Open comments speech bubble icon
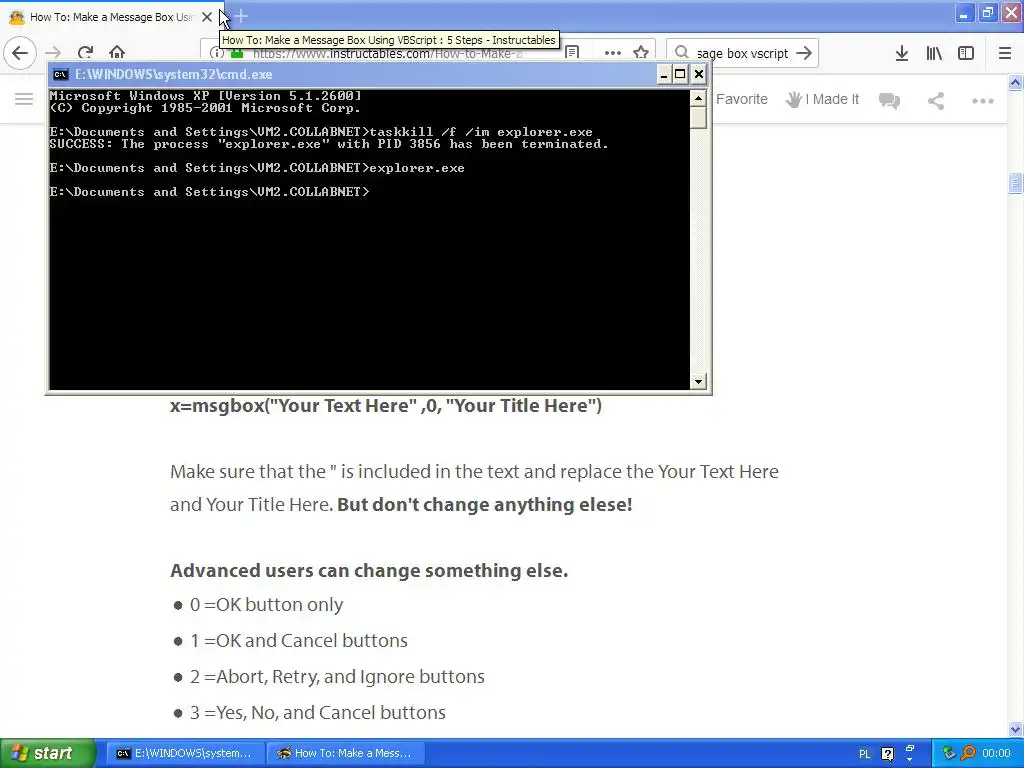The height and width of the screenshot is (768, 1024). coord(889,101)
